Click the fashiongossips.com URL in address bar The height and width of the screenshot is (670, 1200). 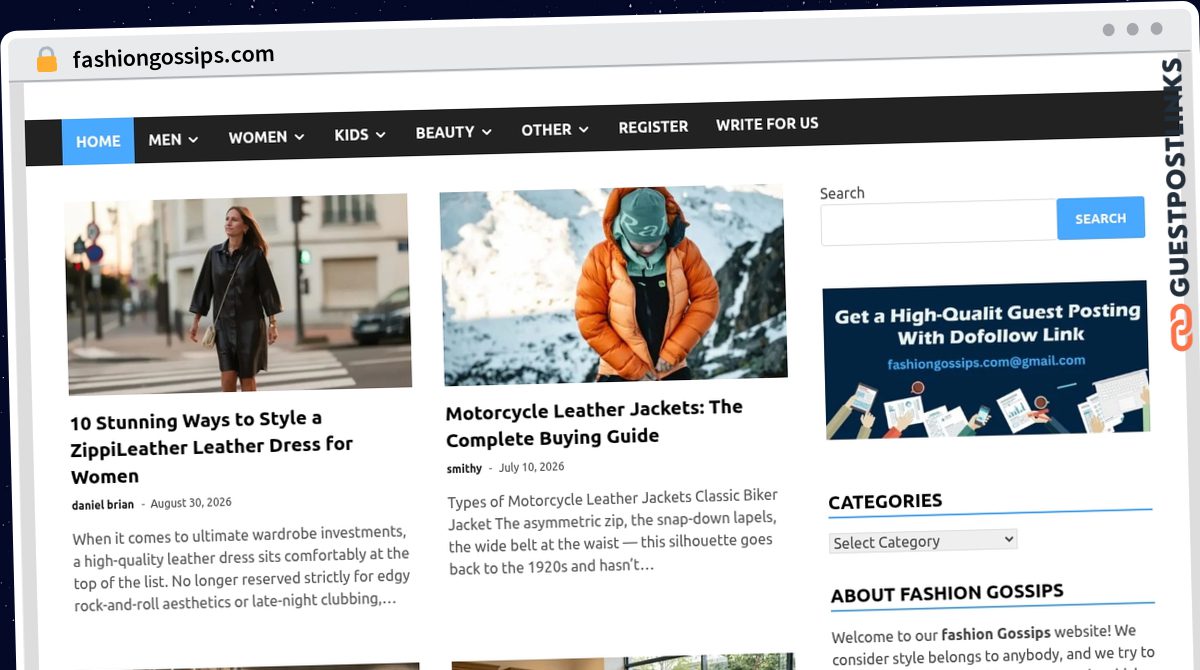(x=173, y=58)
